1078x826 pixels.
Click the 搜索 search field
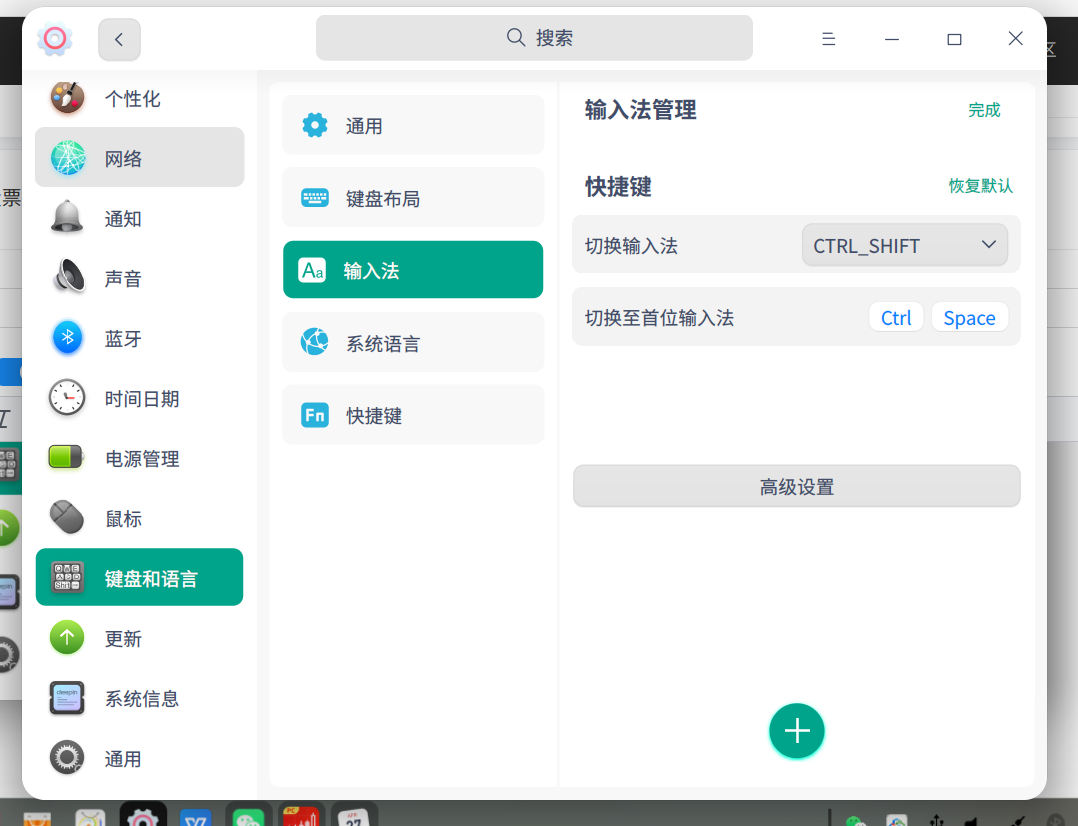pyautogui.click(x=534, y=38)
